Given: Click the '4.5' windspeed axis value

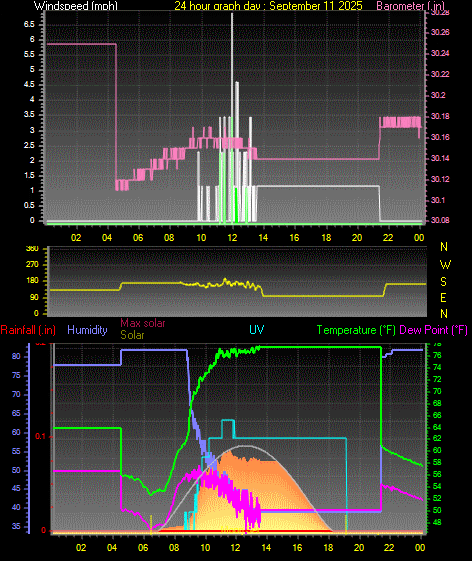Looking at the screenshot, I should point(29,84).
